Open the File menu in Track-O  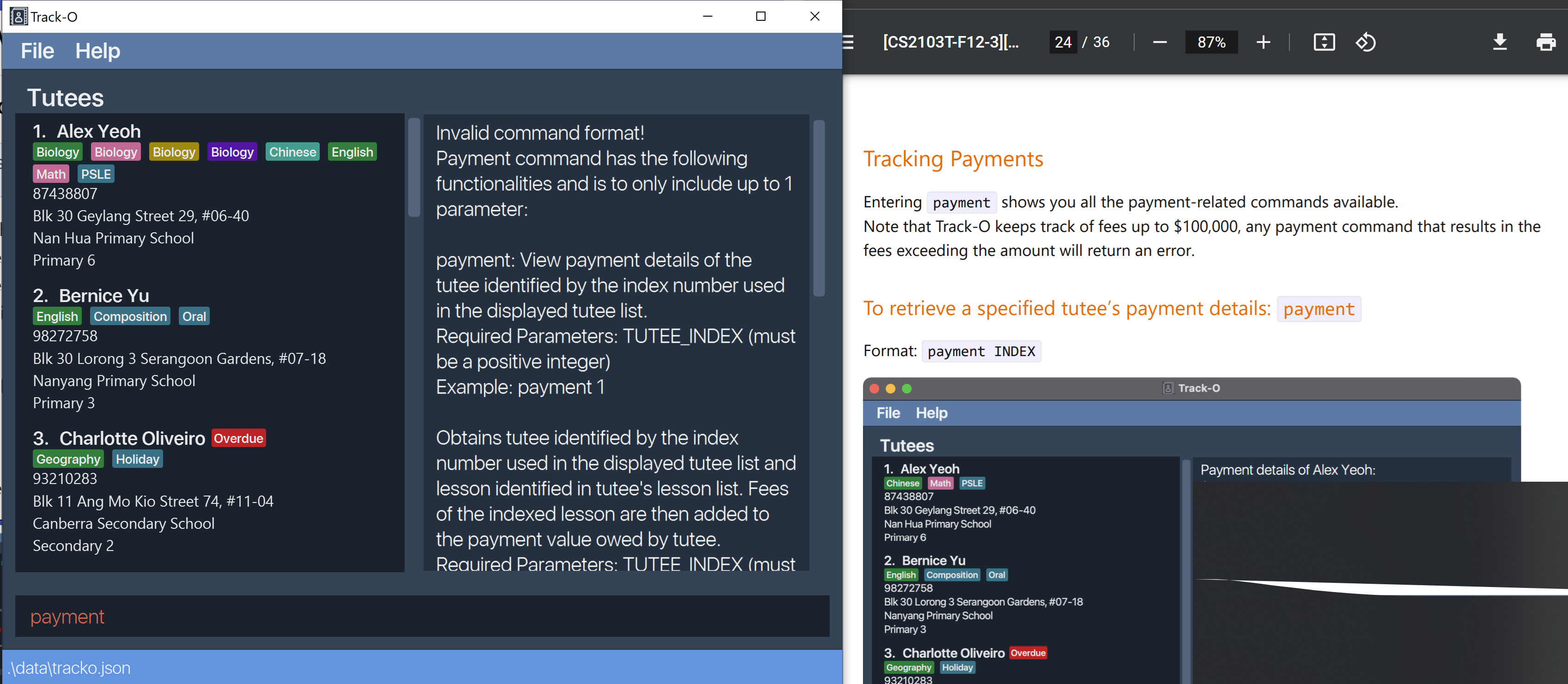[37, 51]
